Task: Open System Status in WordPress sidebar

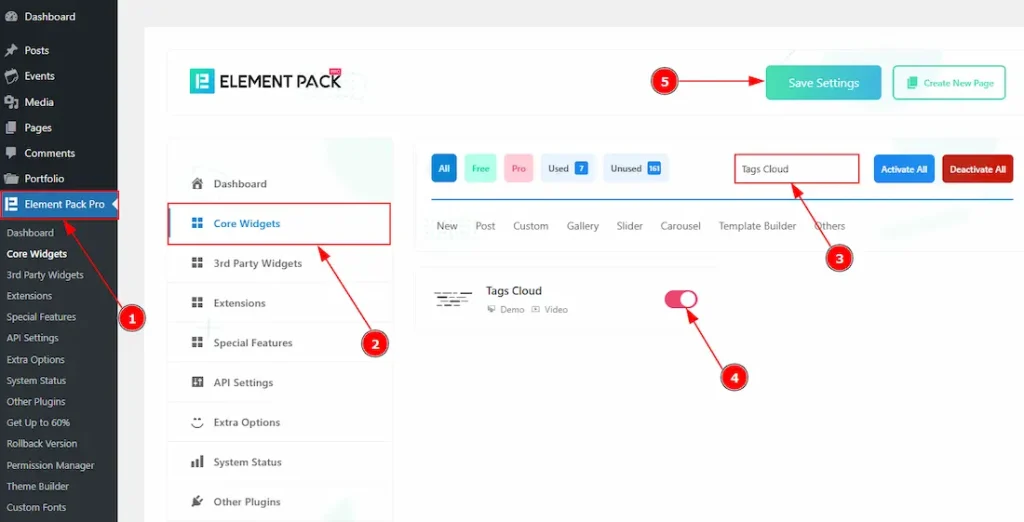Action: [x=36, y=380]
